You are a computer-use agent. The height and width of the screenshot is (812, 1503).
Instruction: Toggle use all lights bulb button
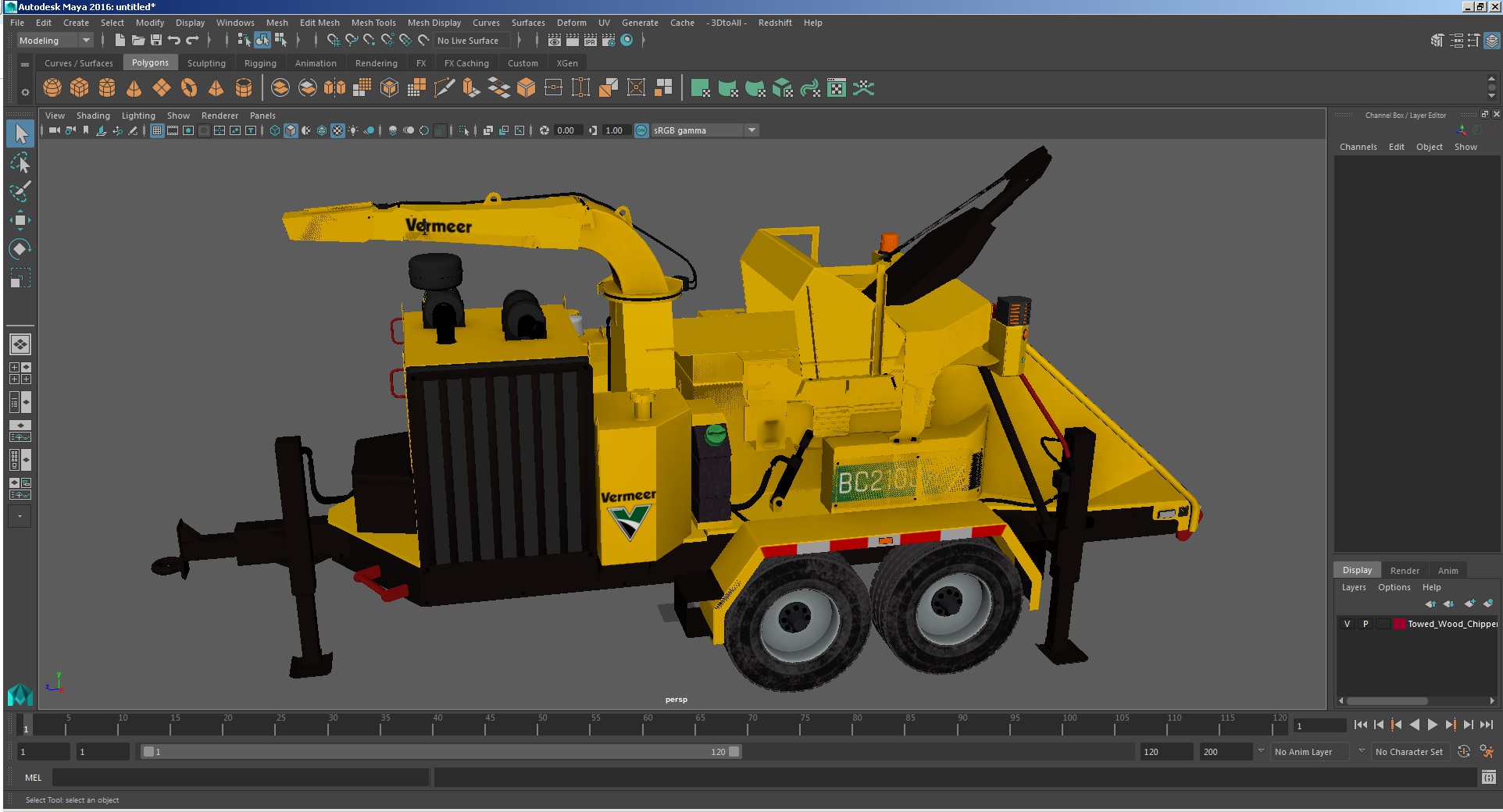click(353, 130)
